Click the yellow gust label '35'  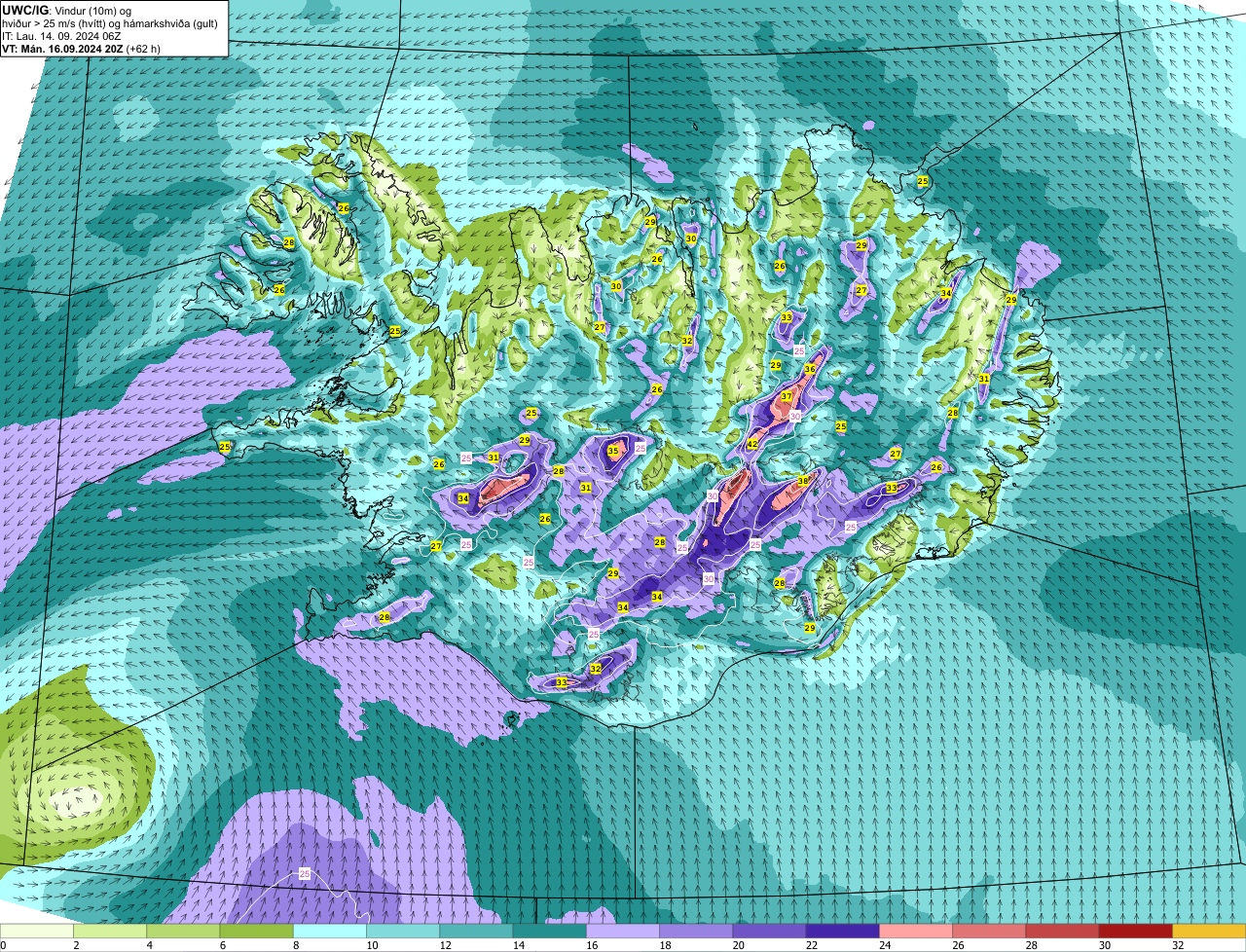[613, 452]
